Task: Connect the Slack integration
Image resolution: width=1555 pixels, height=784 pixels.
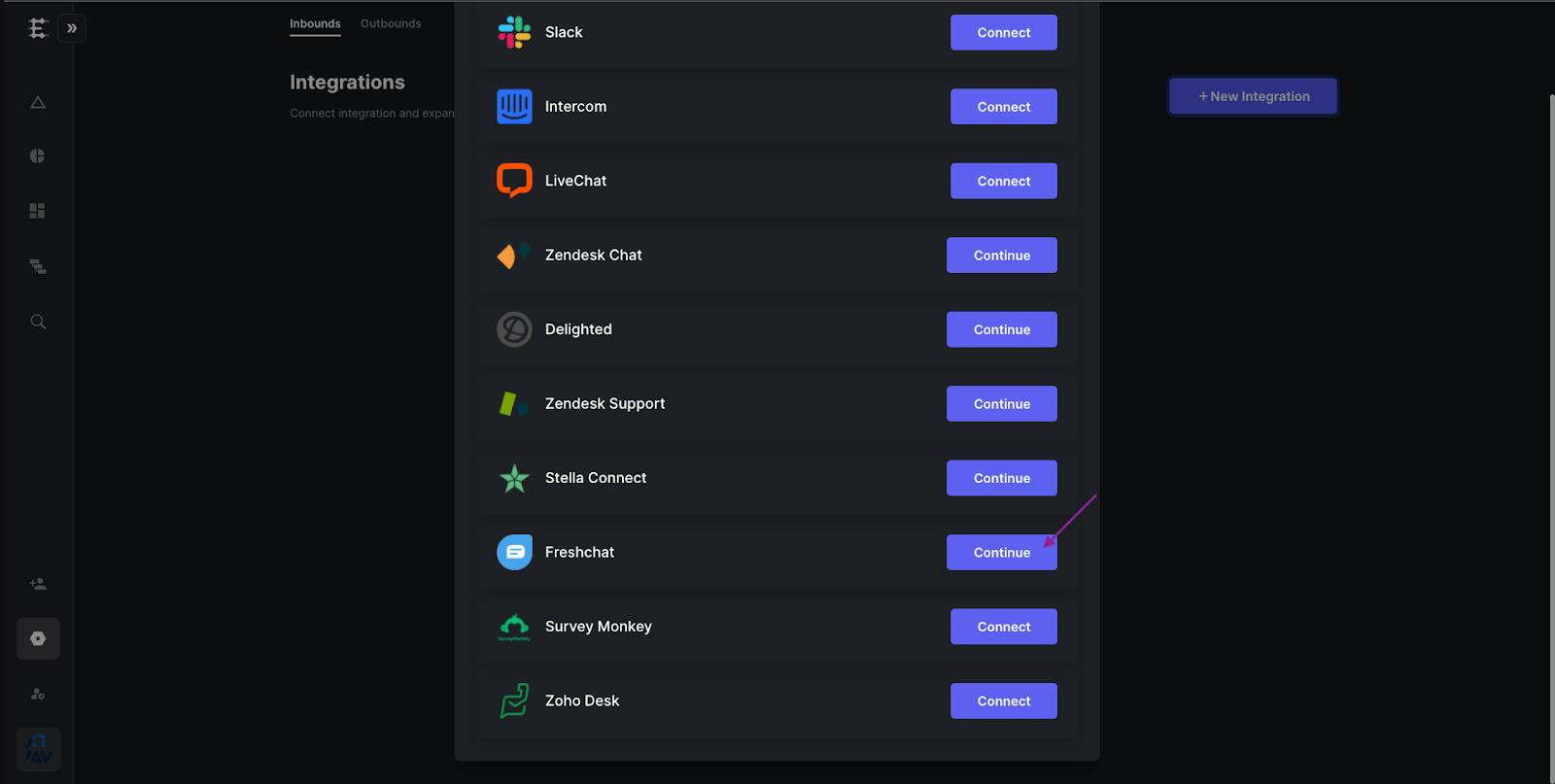Action: click(1004, 32)
